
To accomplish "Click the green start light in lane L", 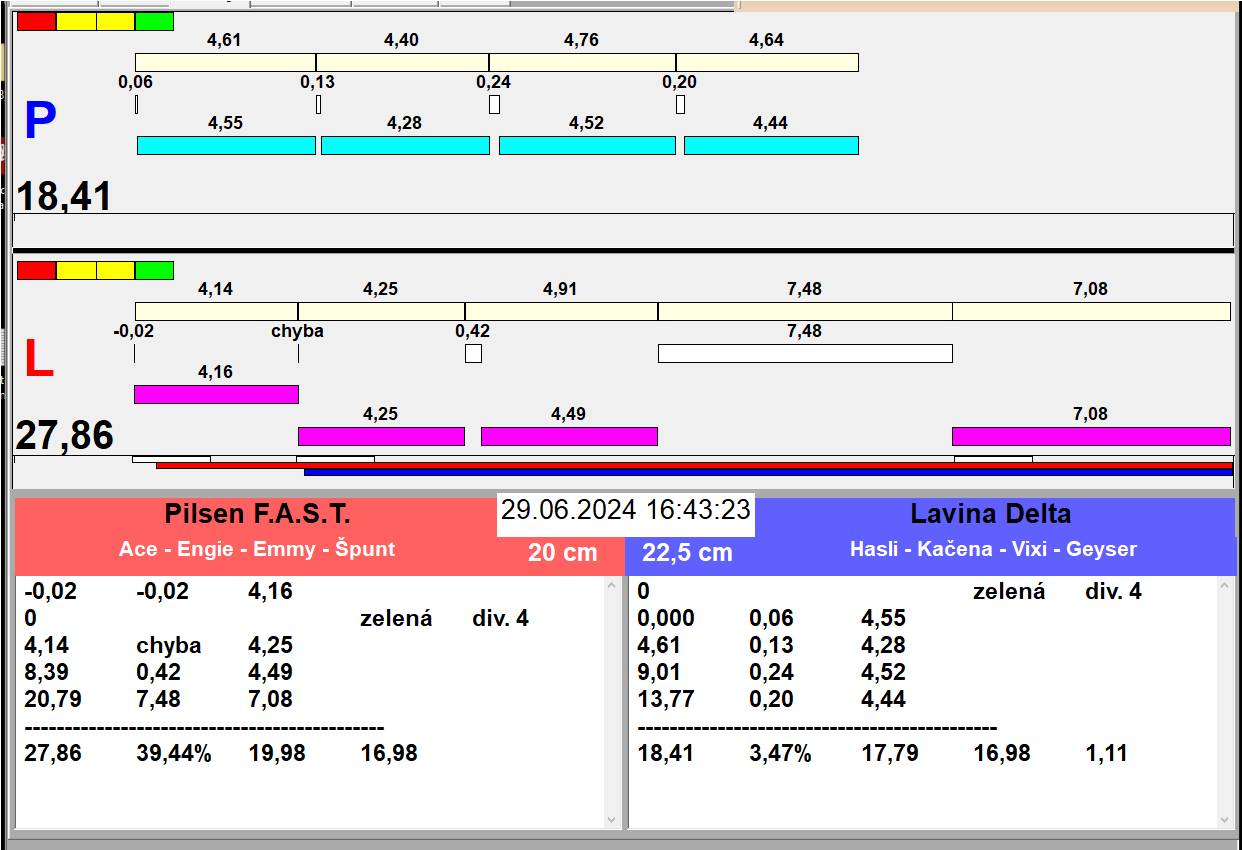I will click(x=154, y=270).
